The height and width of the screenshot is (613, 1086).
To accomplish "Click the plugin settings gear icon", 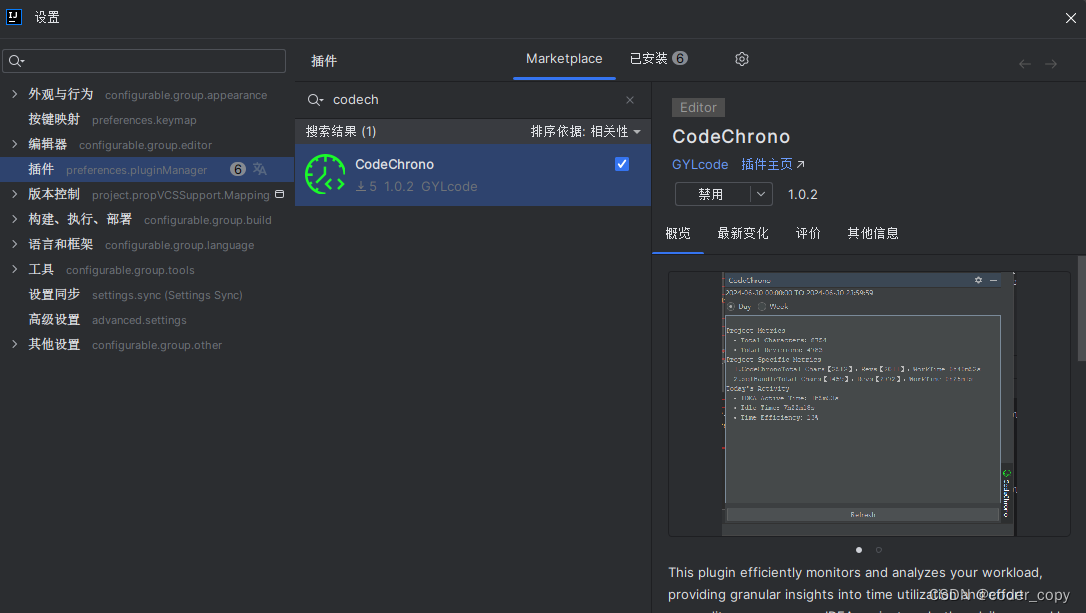I will (742, 60).
